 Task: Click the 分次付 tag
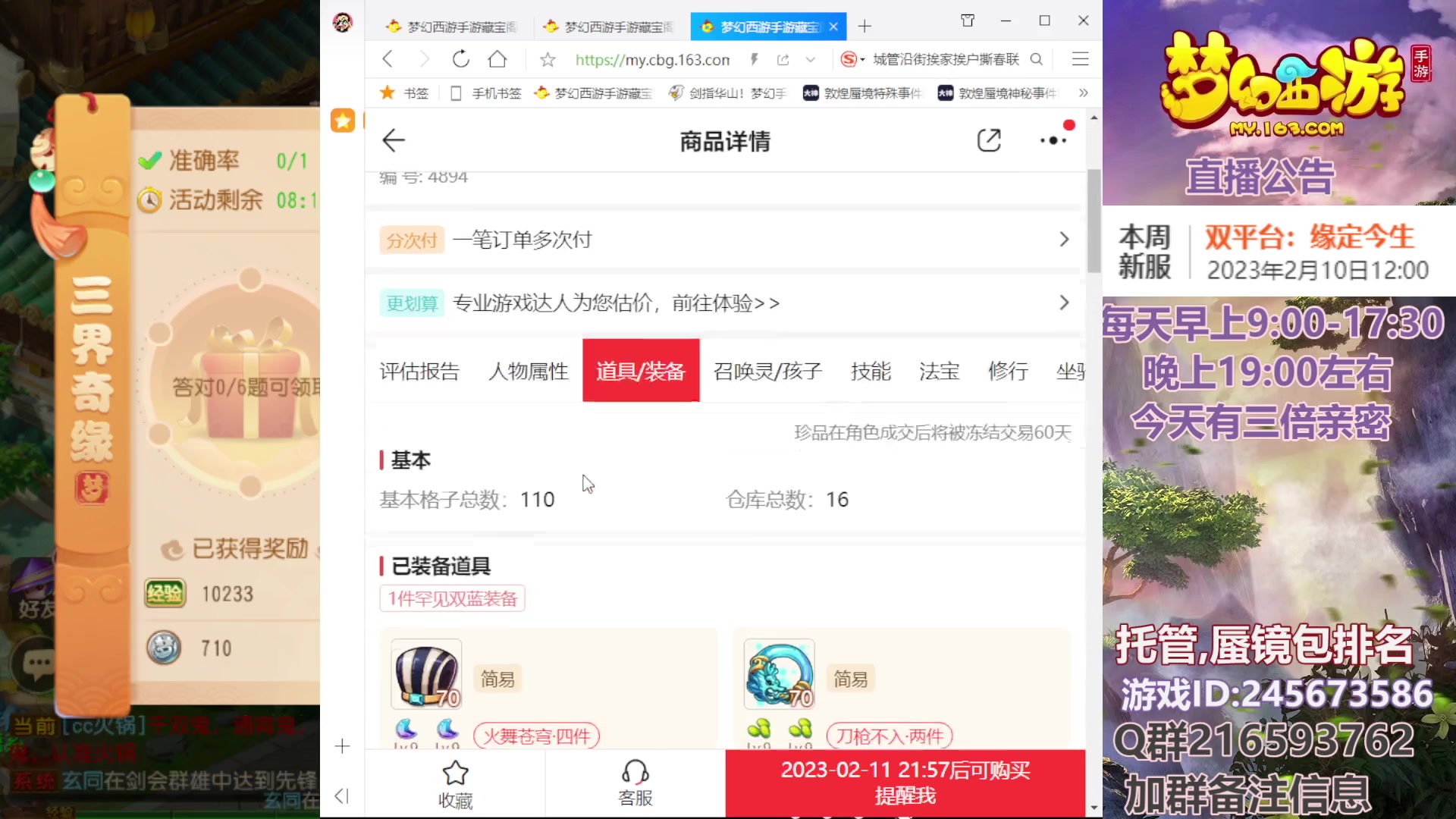[x=412, y=240]
